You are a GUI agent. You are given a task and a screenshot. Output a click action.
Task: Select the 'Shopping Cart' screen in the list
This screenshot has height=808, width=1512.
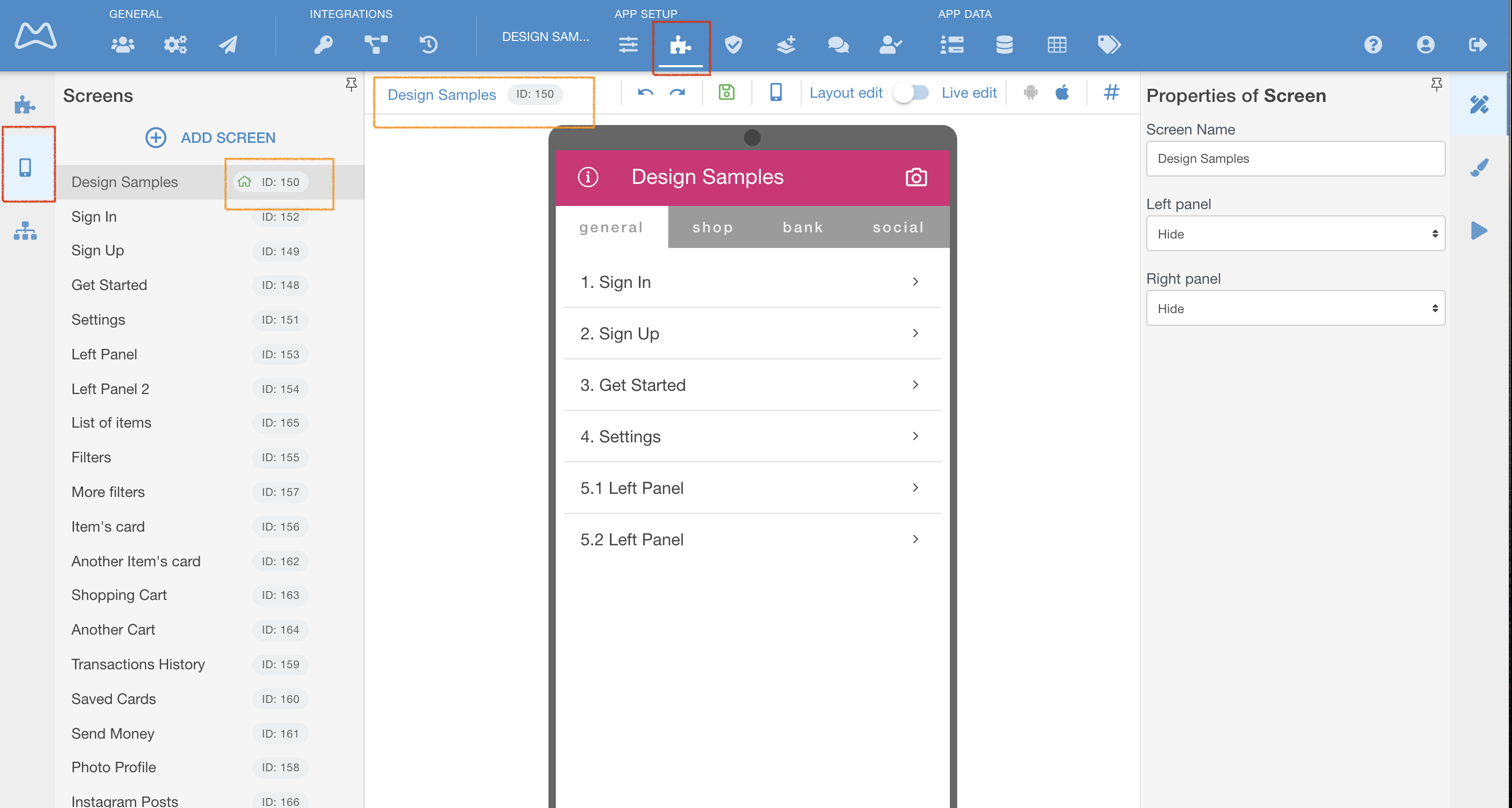(x=209, y=595)
